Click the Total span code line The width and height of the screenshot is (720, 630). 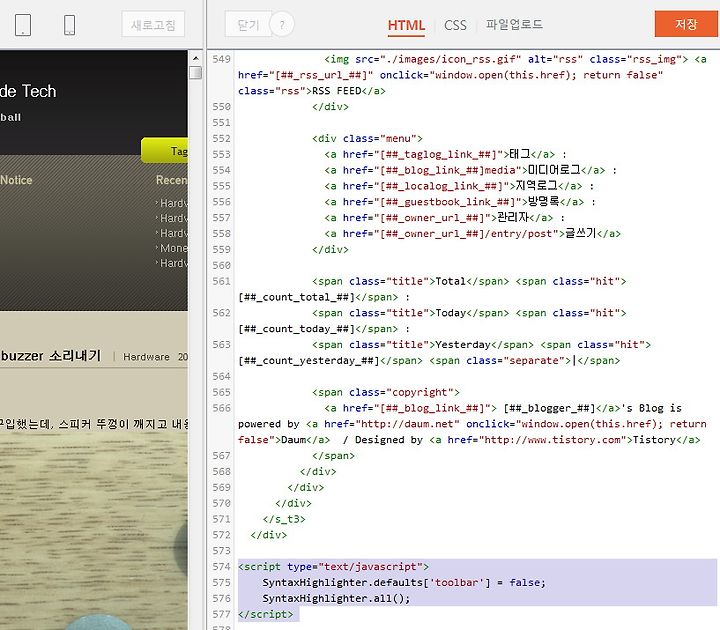469,281
